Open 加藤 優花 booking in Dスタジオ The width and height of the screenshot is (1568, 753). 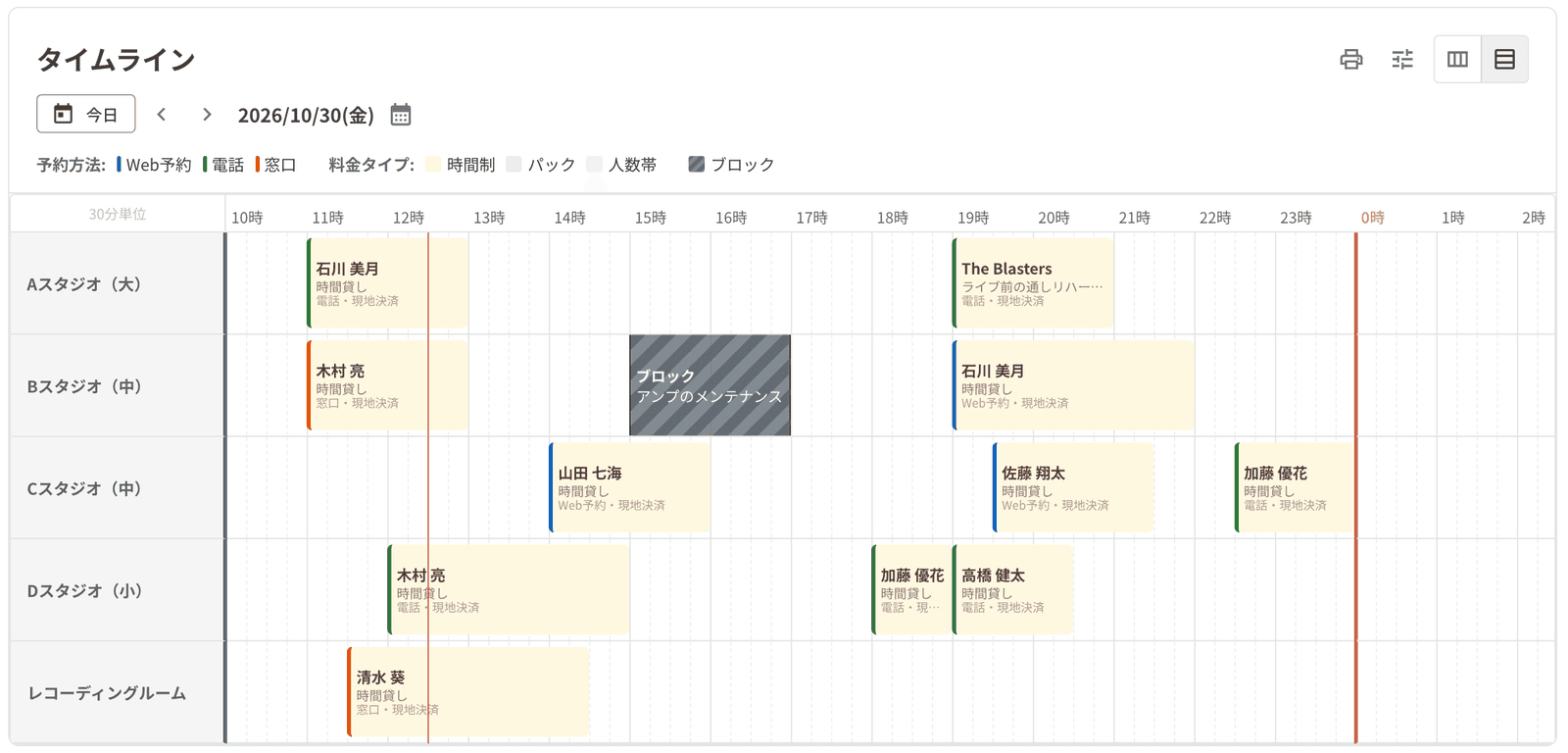click(x=911, y=589)
